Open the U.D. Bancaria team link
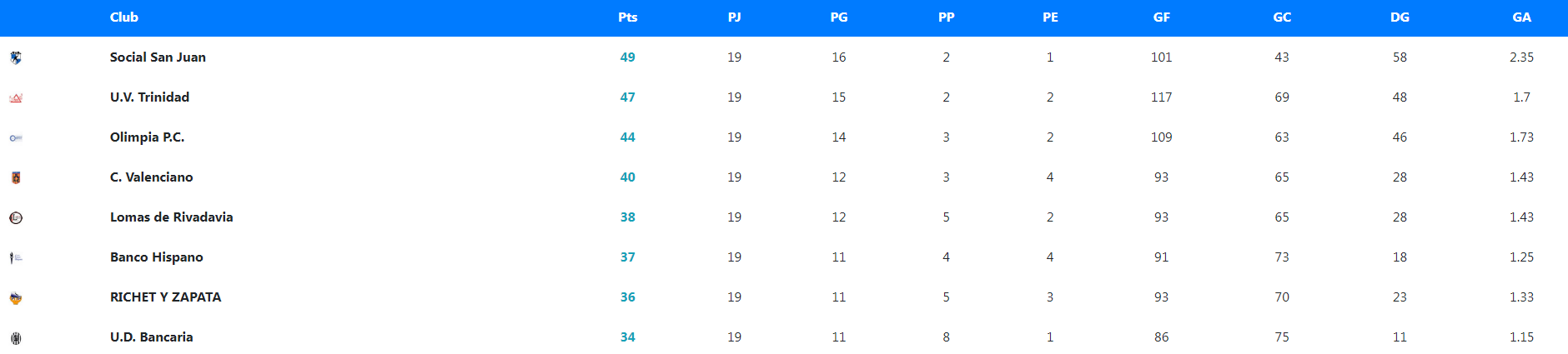 (151, 337)
